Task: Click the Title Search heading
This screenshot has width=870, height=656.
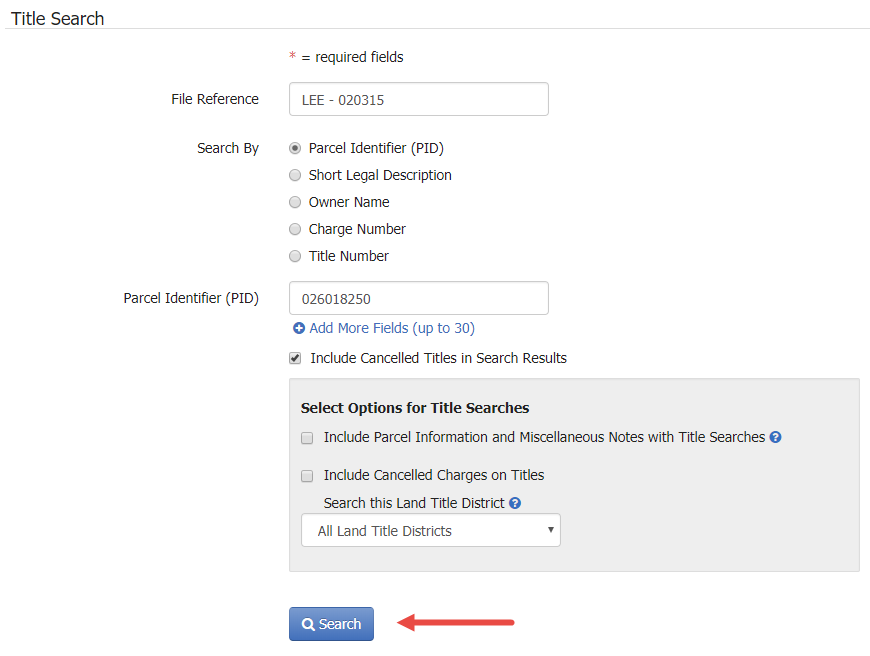Action: (58, 18)
